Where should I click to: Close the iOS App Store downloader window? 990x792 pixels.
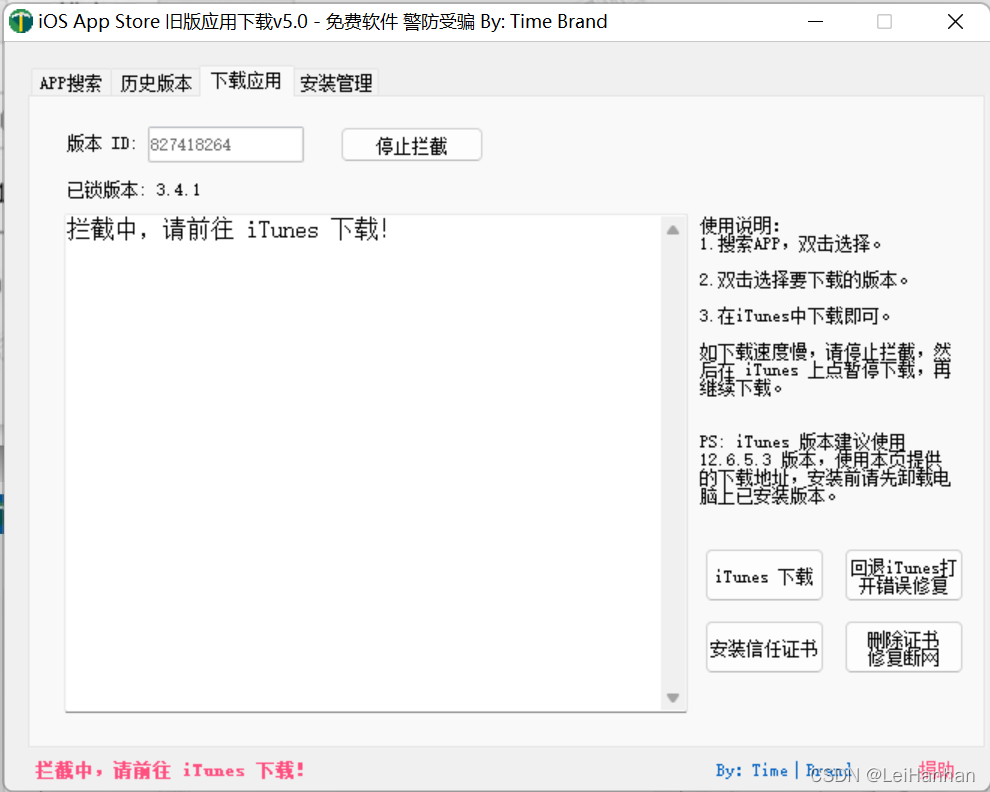[955, 22]
